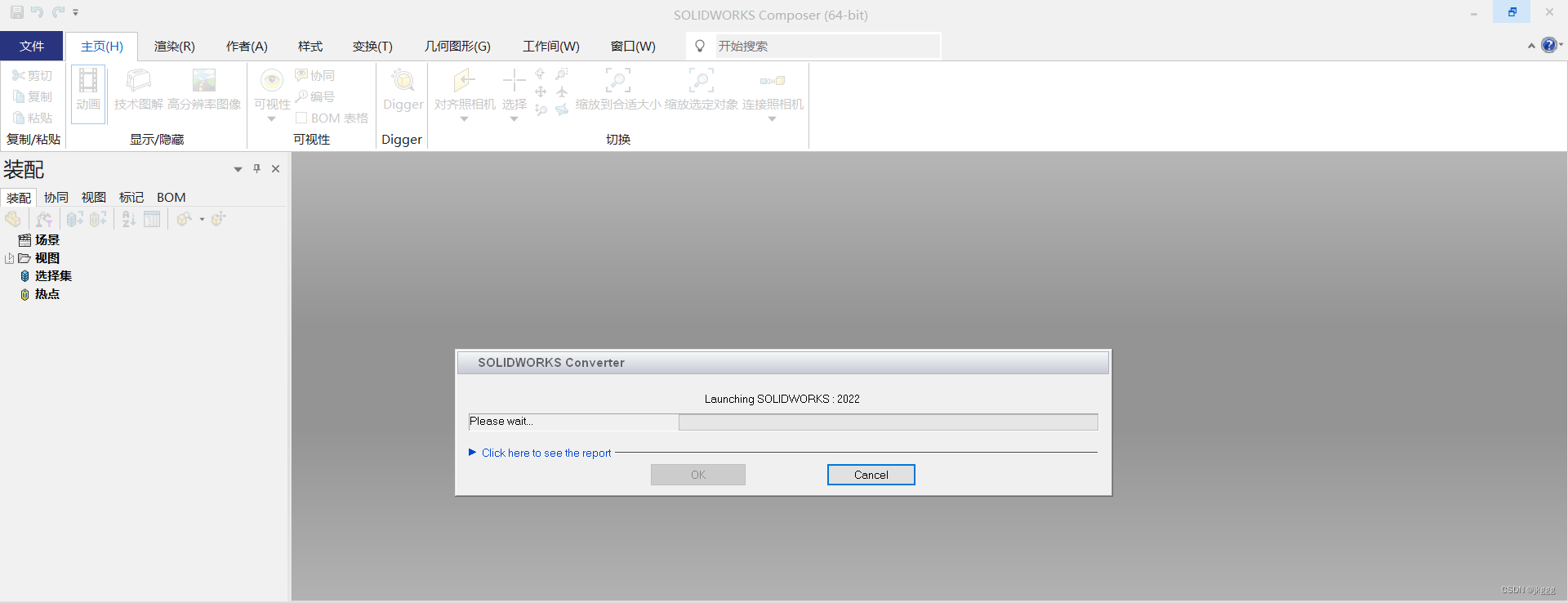This screenshot has width=1568, height=603.
Task: Click the 选择 crosshair icon
Action: click(x=514, y=80)
